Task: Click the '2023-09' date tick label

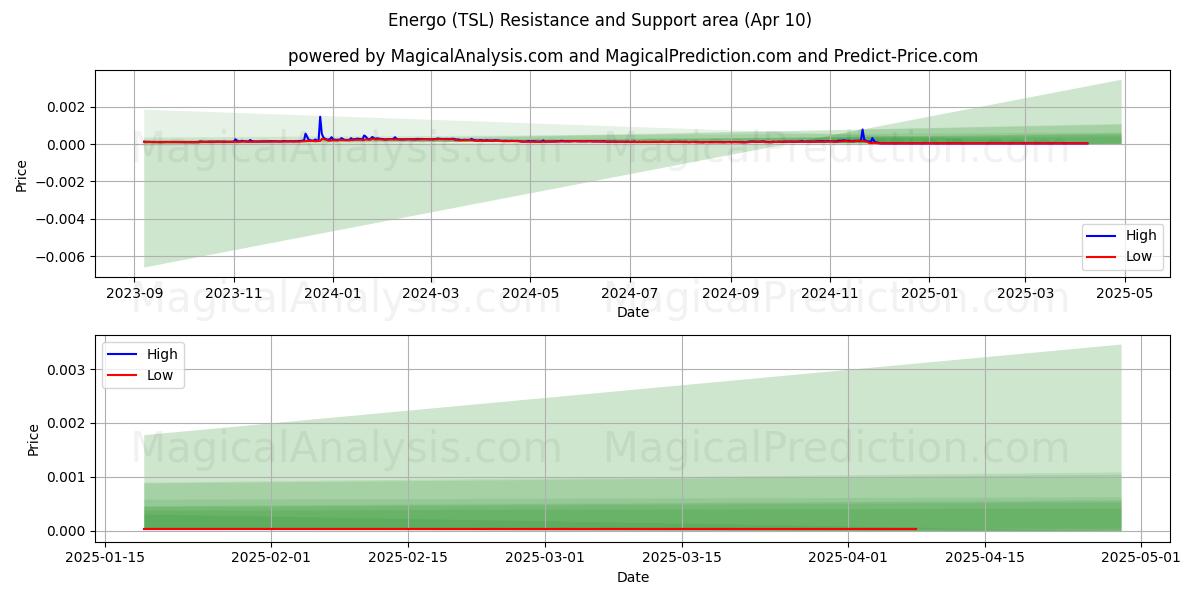Action: tap(135, 294)
